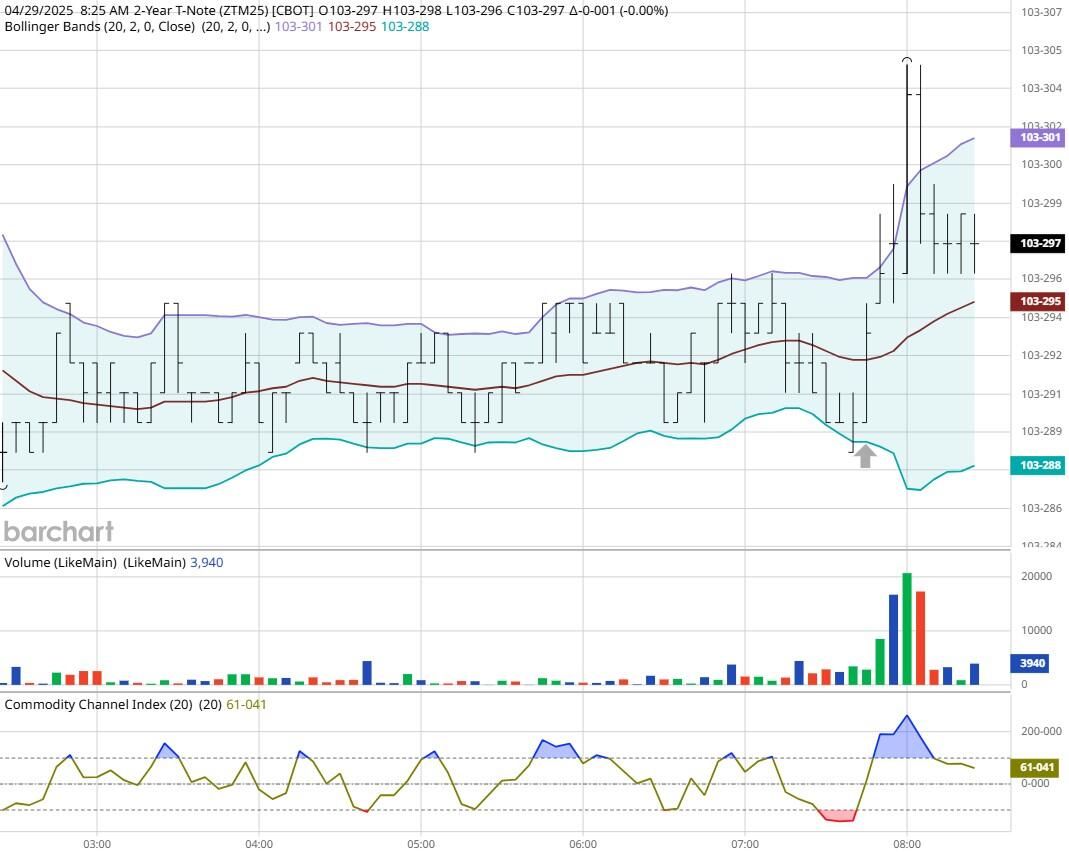Click the purple 103-301 upper band price tag
Screen dimensions: 1069x857
pos(1039,137)
